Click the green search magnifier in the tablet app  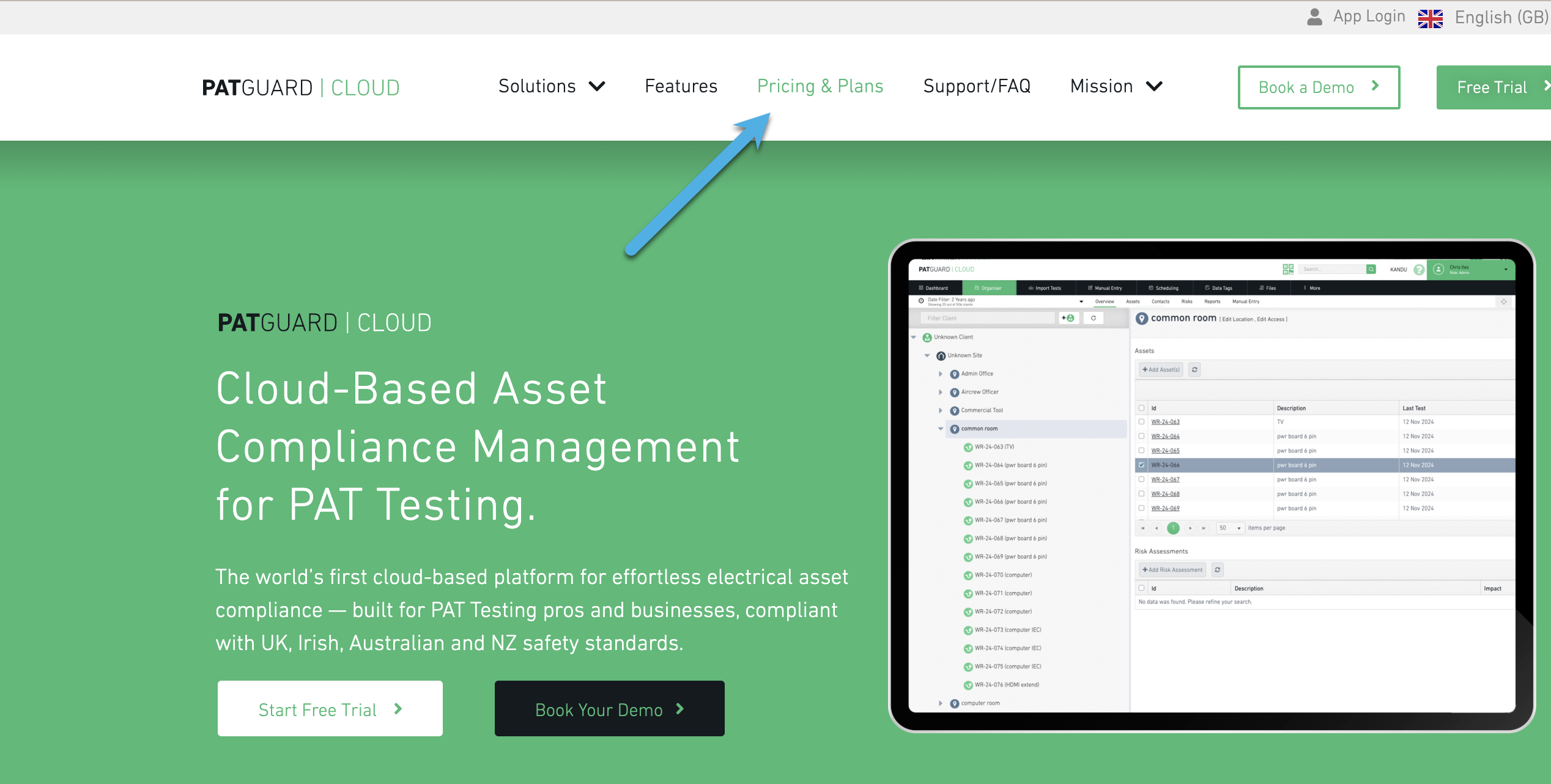click(x=1371, y=269)
